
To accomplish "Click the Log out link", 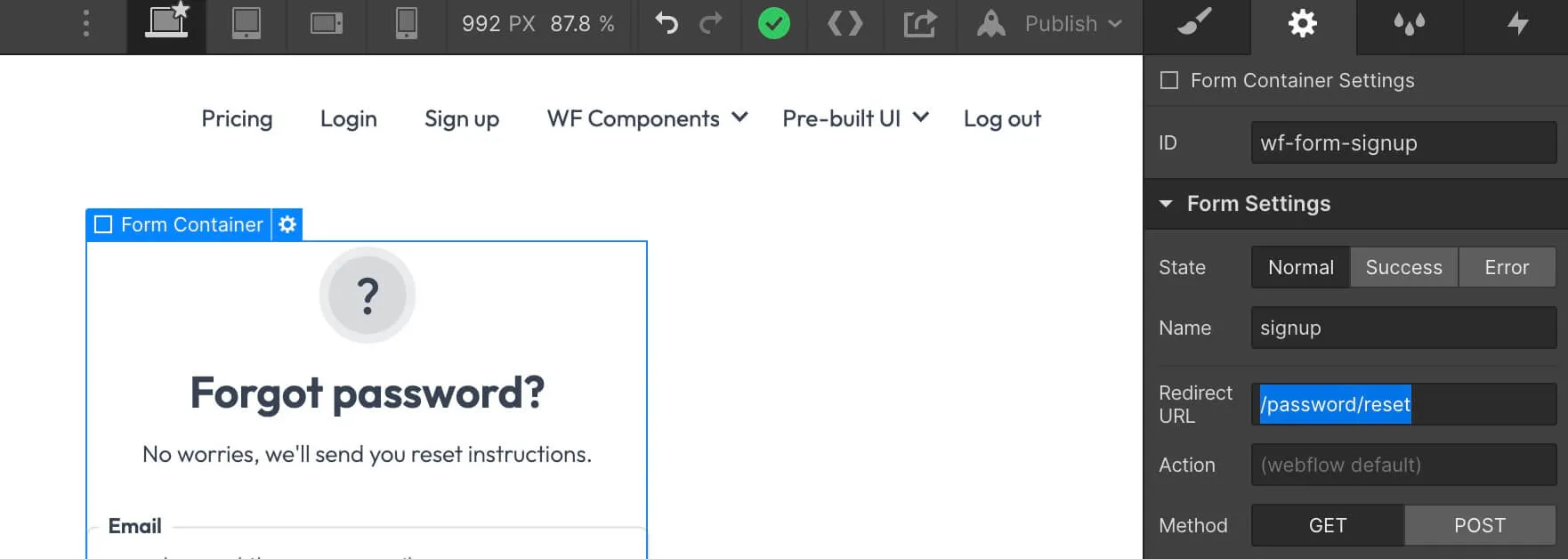I will click(1002, 118).
